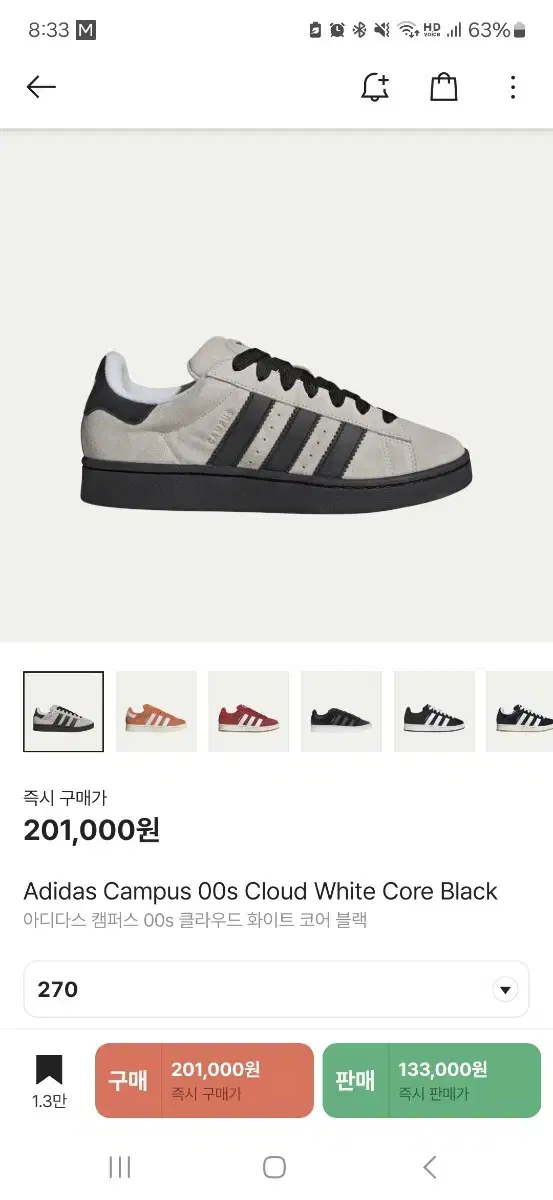Viewport: 553px width, 1200px height.
Task: Select the grey and black shoe thumbnail
Action: 63,712
